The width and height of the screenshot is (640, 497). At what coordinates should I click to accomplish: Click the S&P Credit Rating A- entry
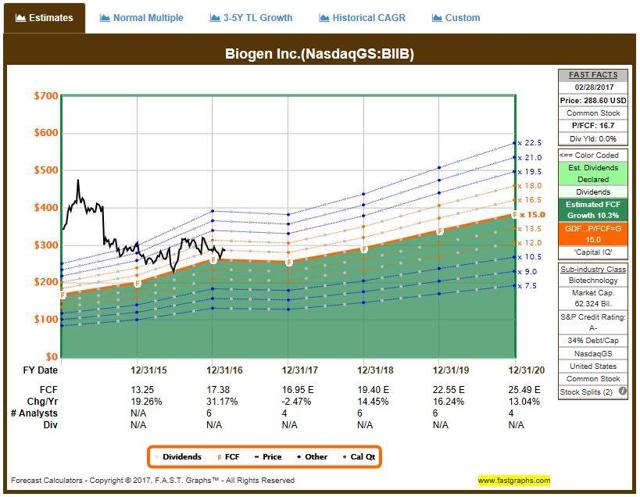click(593, 322)
